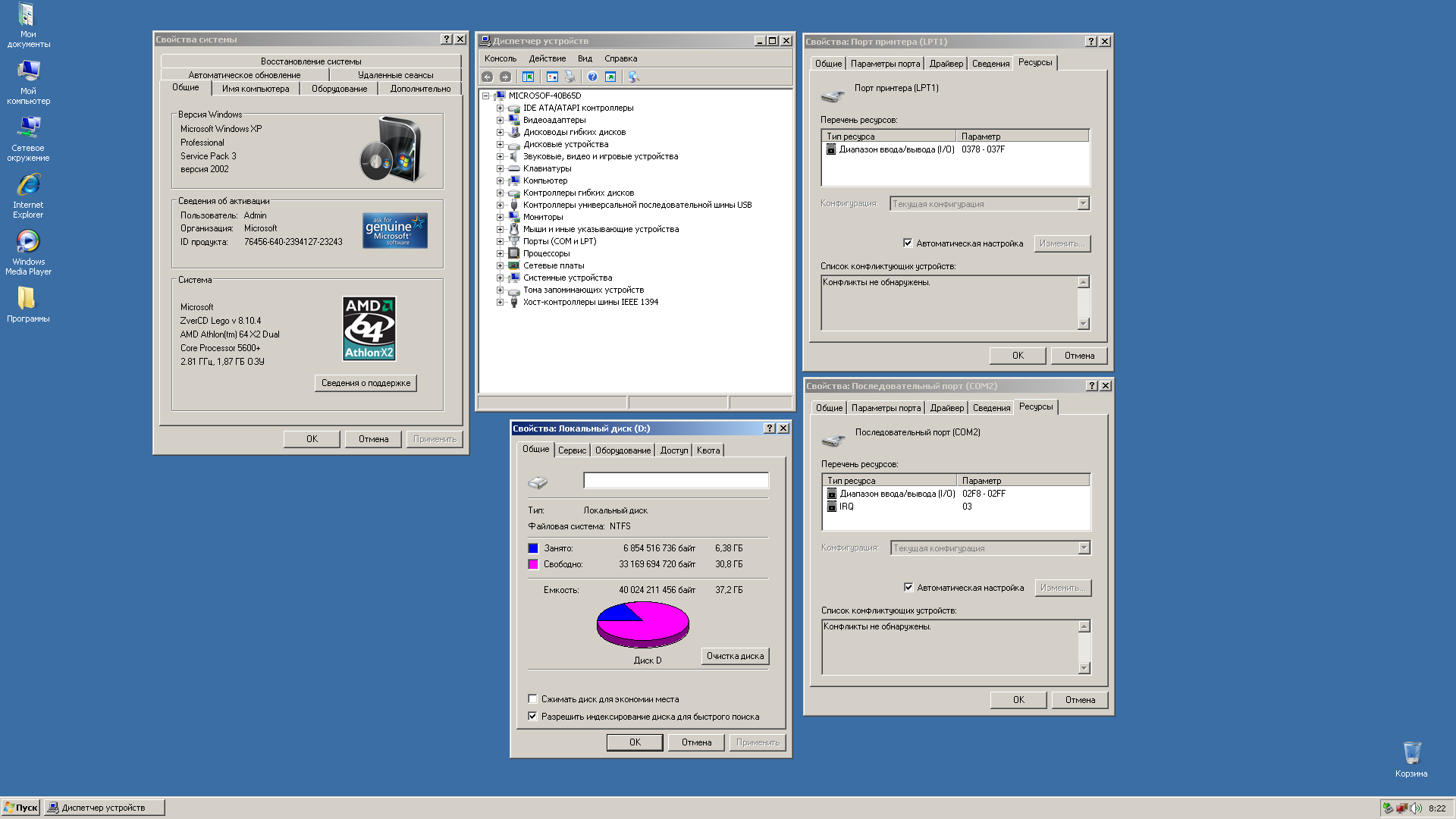Screen dimensions: 1456x819
Task: Uncheck 'Разрешить индексирование диска' checkbox
Action: coord(532,717)
